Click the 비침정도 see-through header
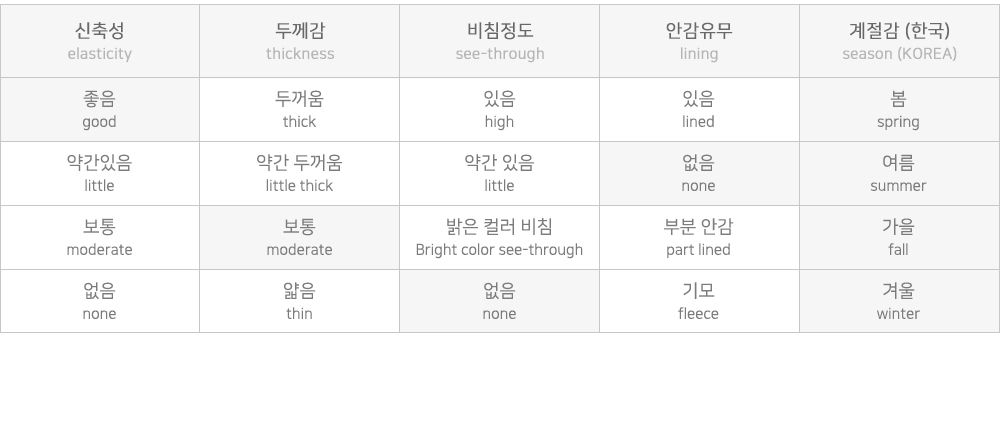 coord(500,41)
